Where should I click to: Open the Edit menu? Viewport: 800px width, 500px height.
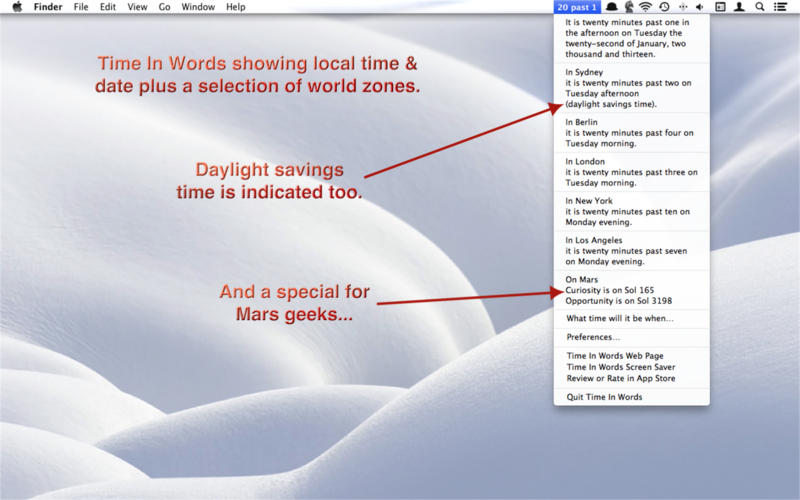108,7
